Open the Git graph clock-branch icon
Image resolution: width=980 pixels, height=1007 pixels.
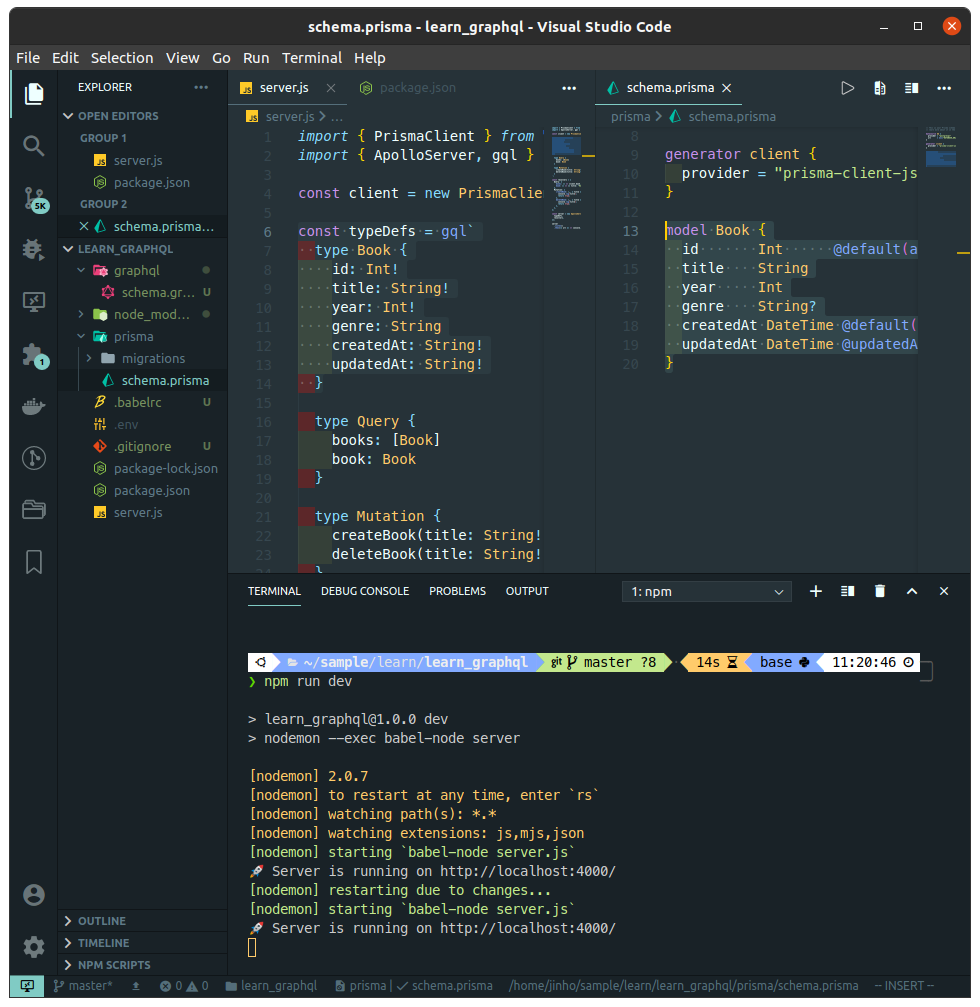[x=33, y=458]
